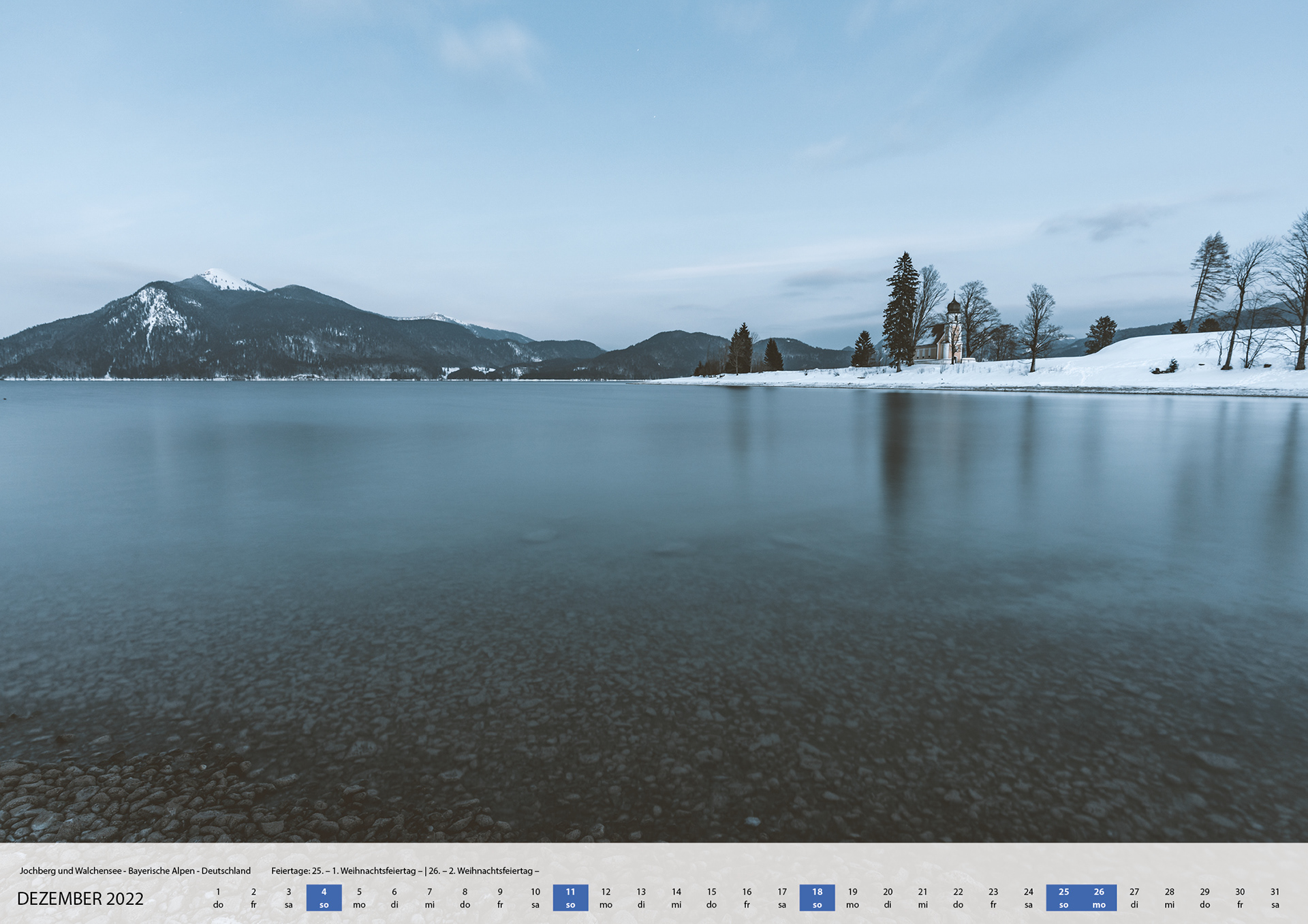Viewport: 1308px width, 924px height.
Task: Select day 21 'mi' date
Action: point(922,897)
